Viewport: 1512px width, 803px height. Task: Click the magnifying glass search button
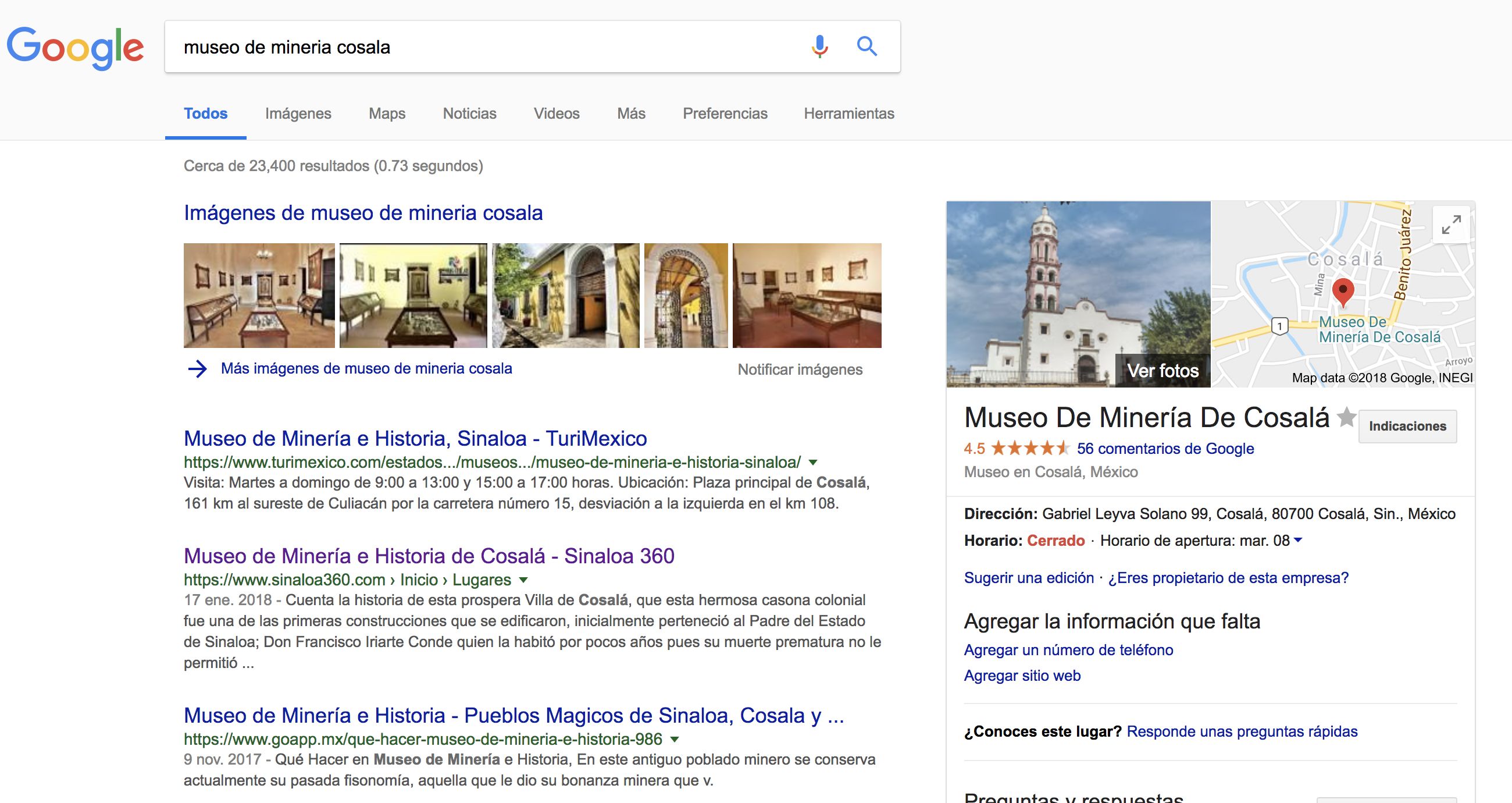(x=867, y=46)
